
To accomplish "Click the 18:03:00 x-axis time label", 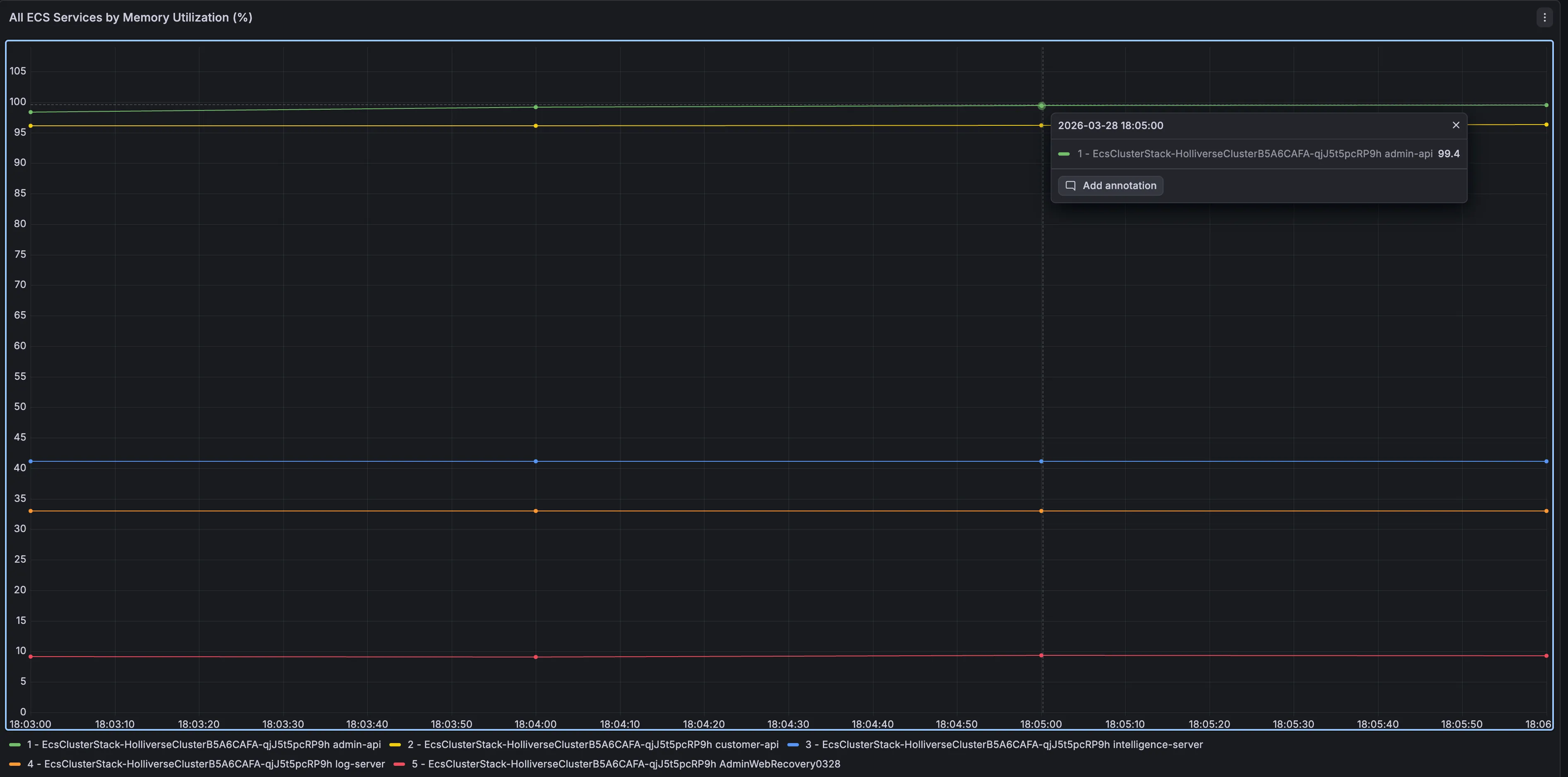I will pos(31,724).
